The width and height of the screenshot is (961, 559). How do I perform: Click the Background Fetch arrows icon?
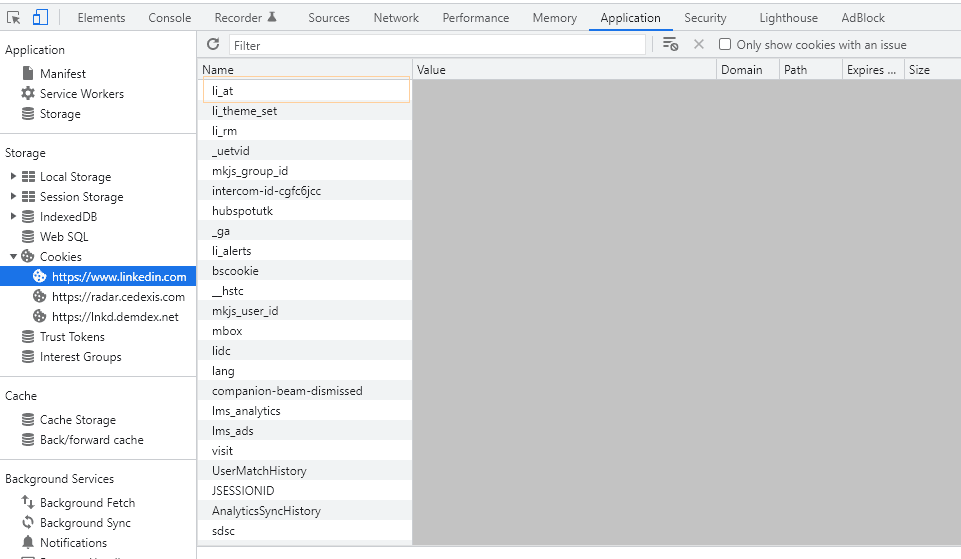click(28, 502)
